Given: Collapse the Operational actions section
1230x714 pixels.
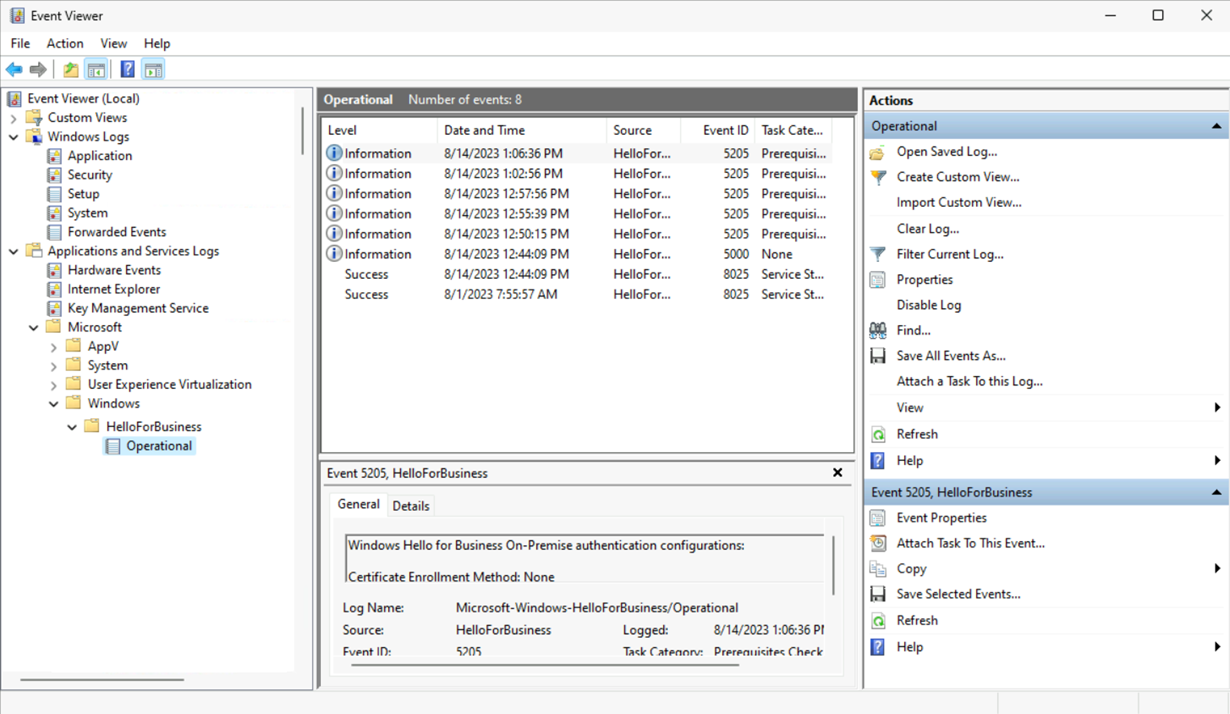Looking at the screenshot, I should coord(1216,126).
